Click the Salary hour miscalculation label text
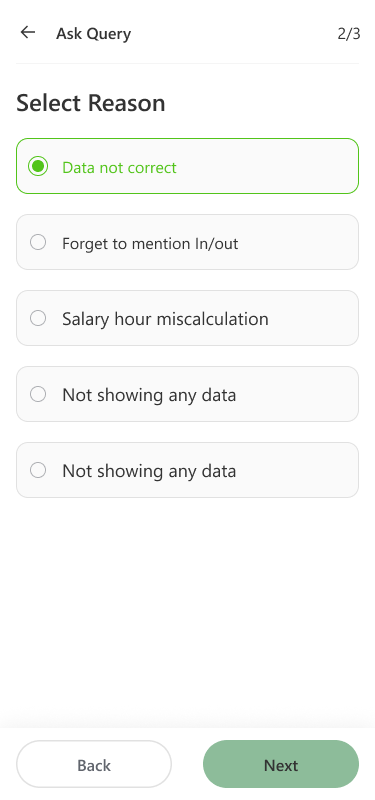Image resolution: width=375 pixels, height=800 pixels. [165, 319]
